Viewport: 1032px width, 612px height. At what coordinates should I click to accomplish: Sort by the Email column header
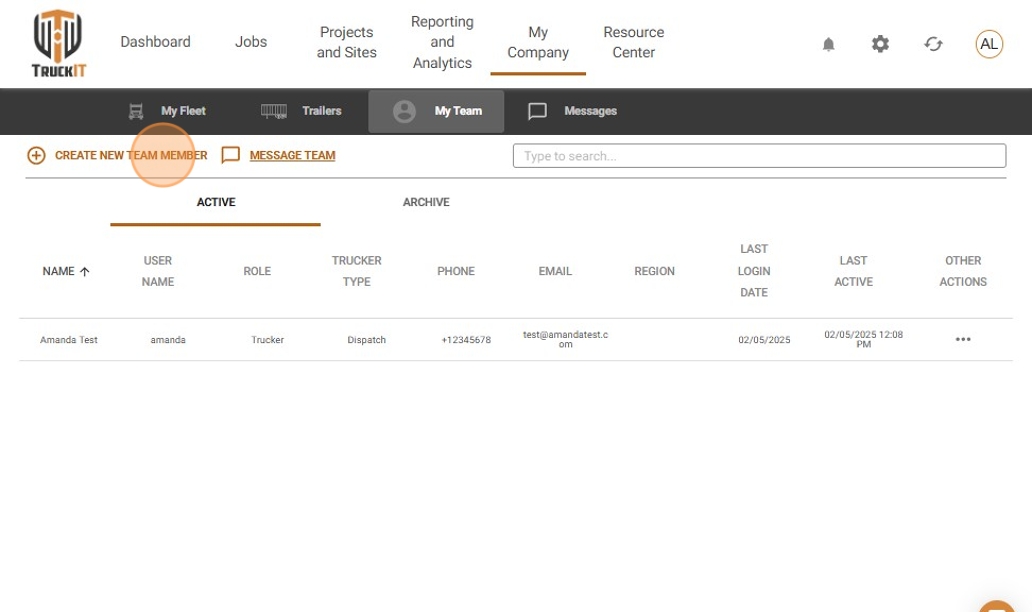point(555,271)
